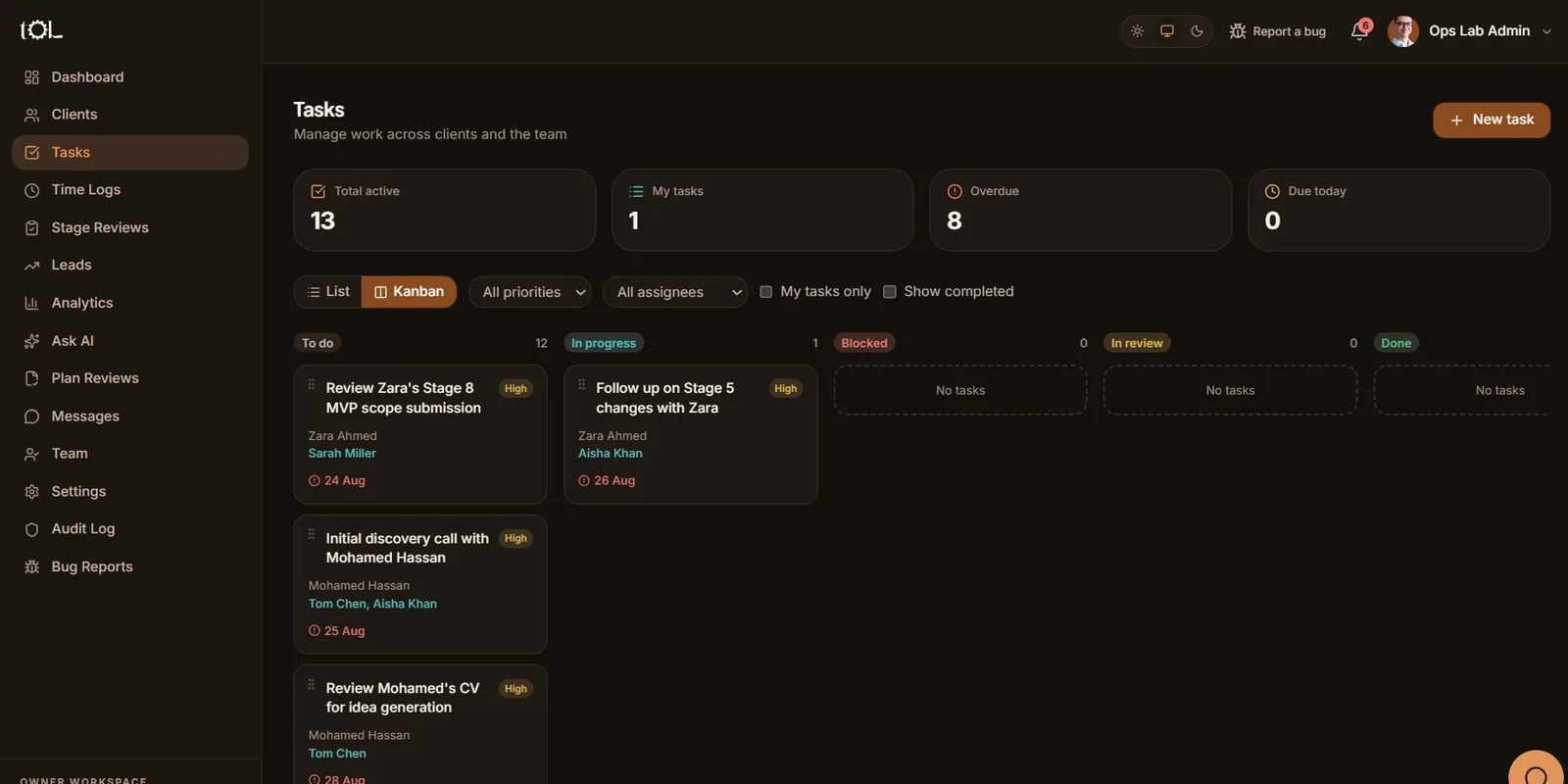Click the Overdue stat card
This screenshot has width=1568, height=784.
pos(1080,210)
